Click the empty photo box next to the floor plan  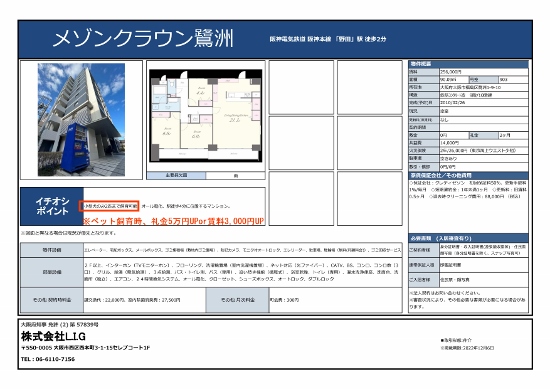coord(301,87)
